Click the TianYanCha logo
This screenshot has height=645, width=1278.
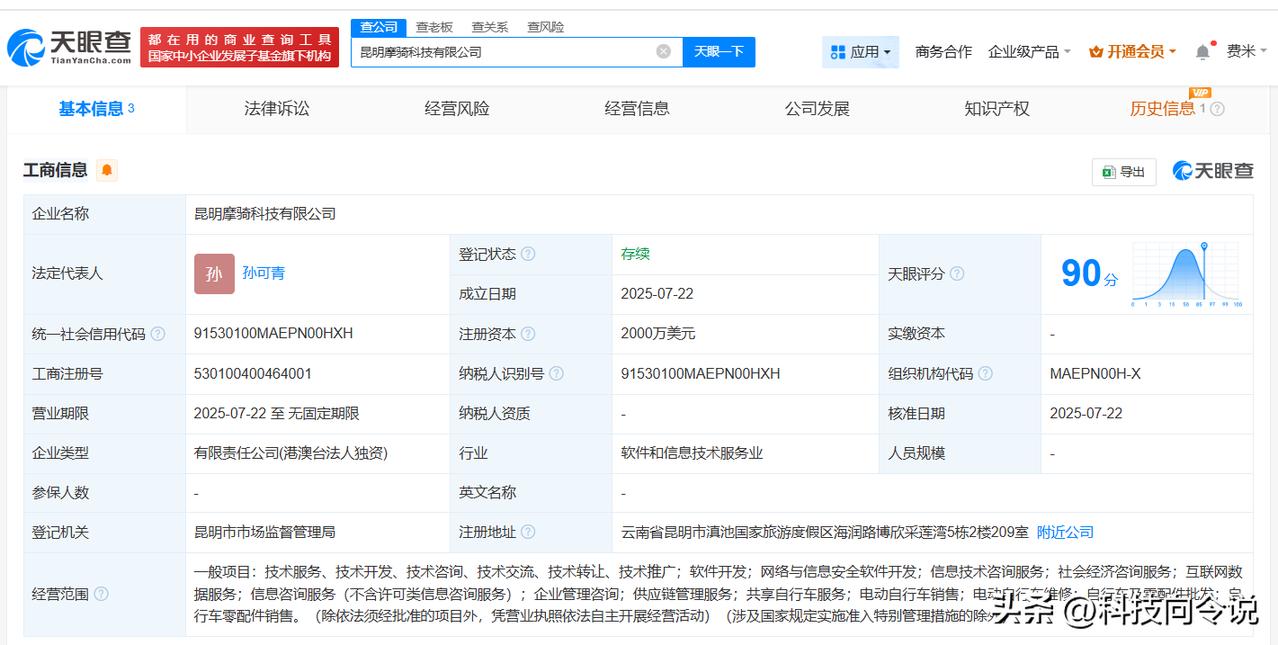(69, 46)
